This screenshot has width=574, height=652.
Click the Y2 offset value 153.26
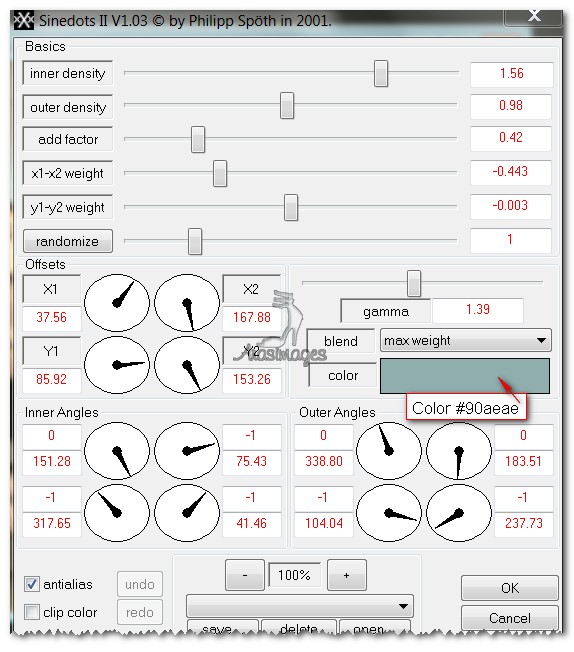[252, 380]
